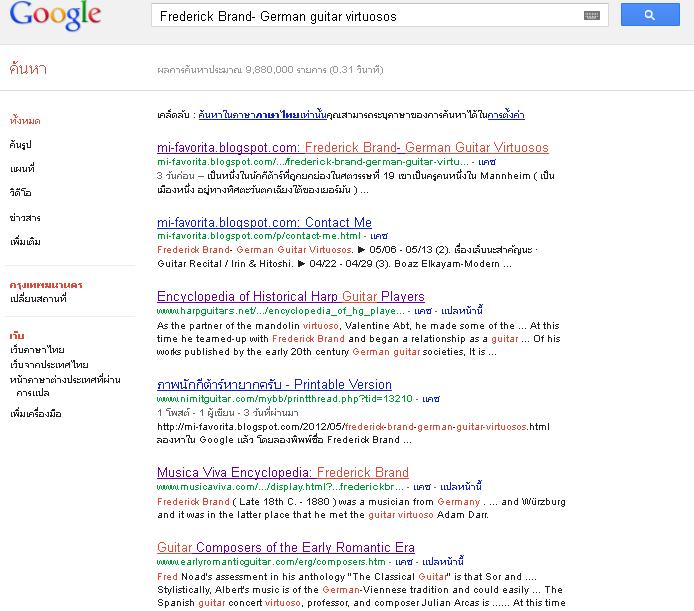The height and width of the screenshot is (611, 694).
Task: Click the green URL mi-favorita.blogspot.com/p/contact-me.html
Action: point(259,236)
